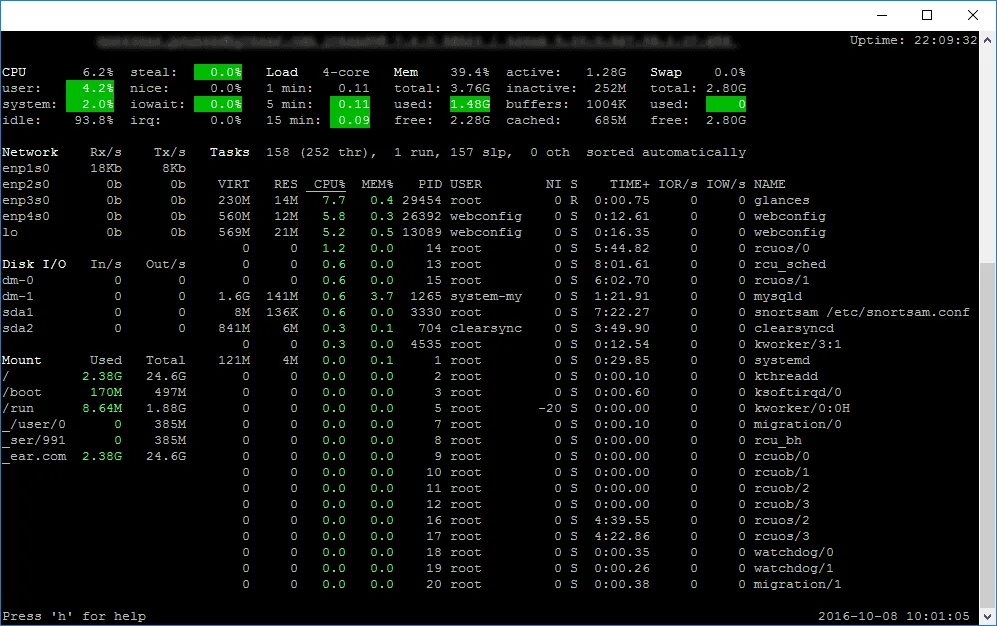
Task: Click the mysqld process name
Action: (x=778, y=296)
